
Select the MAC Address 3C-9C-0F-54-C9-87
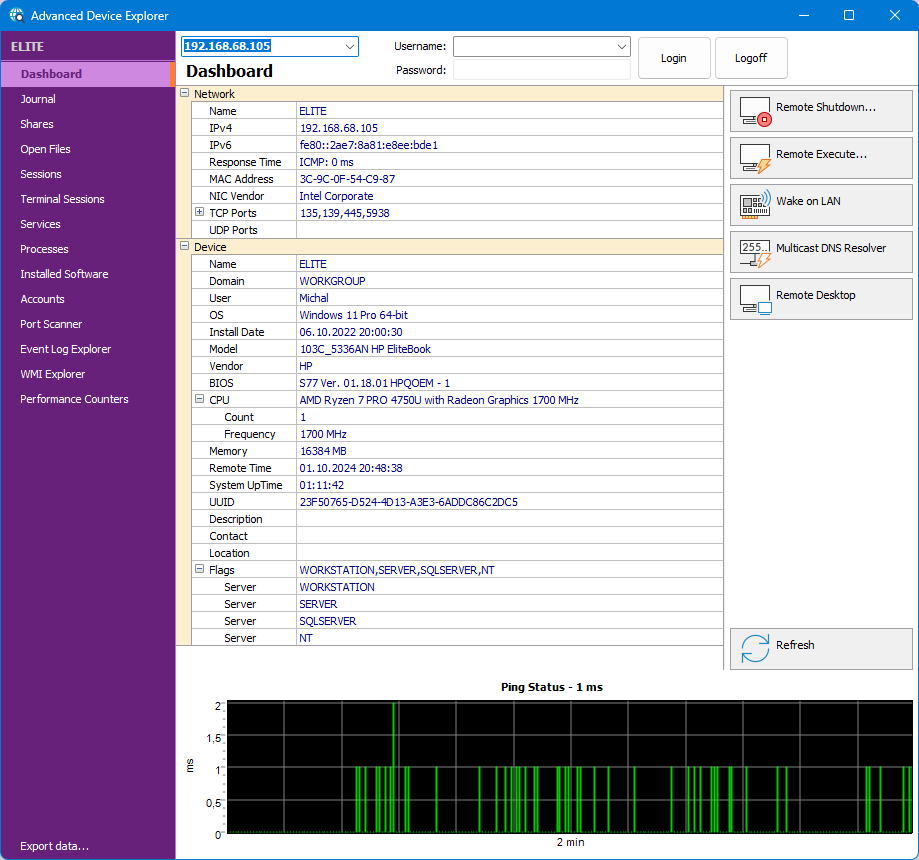348,179
